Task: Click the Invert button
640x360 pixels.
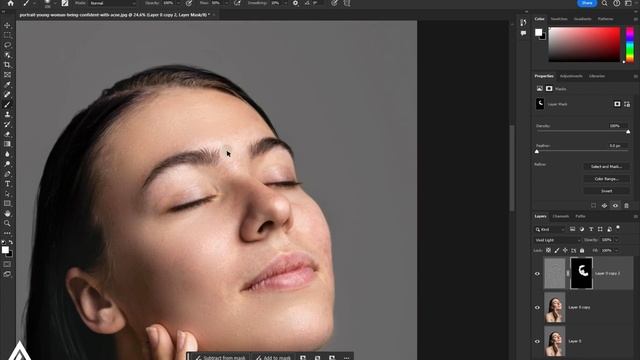Action: click(607, 191)
